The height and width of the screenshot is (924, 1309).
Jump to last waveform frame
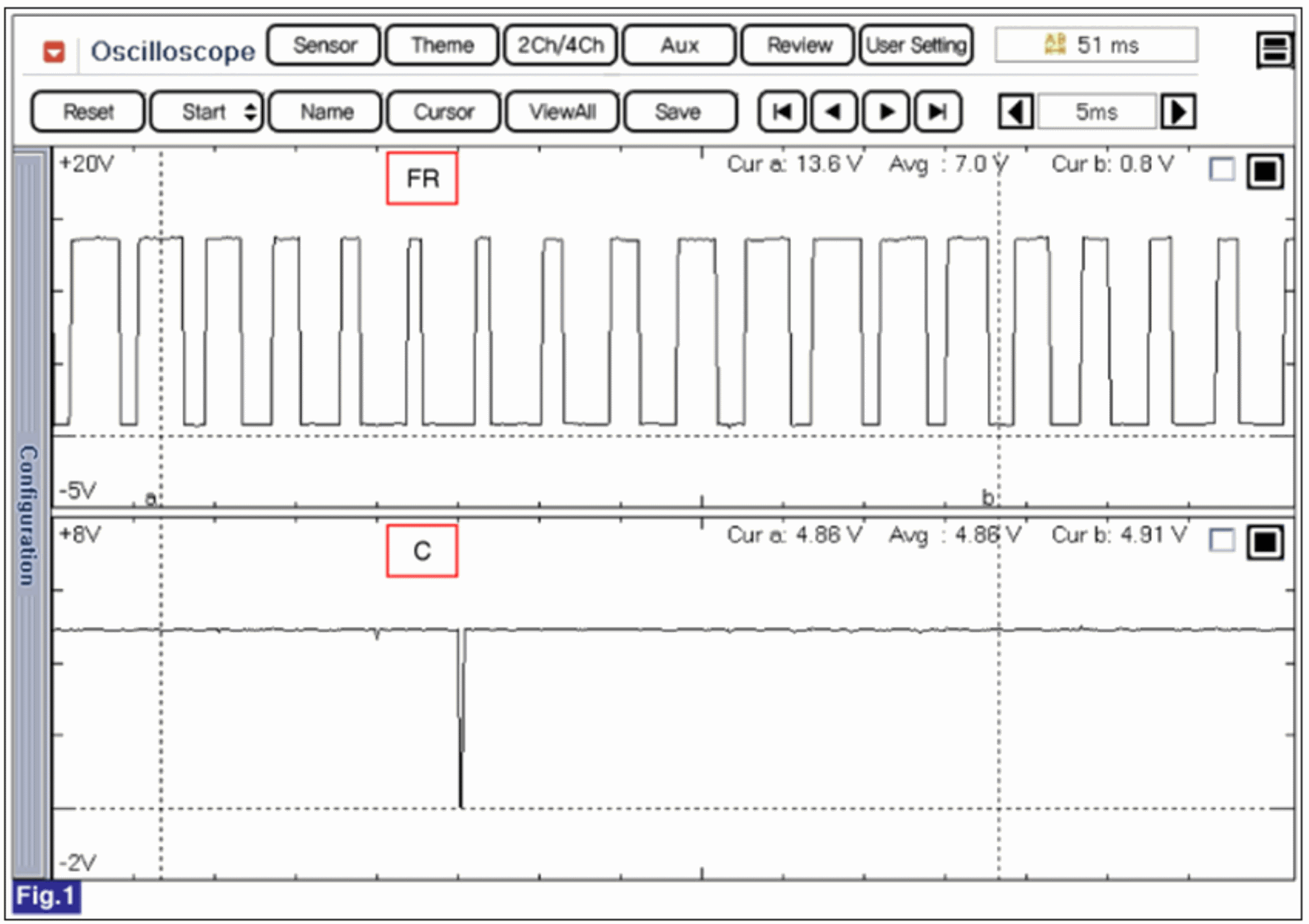(x=937, y=112)
